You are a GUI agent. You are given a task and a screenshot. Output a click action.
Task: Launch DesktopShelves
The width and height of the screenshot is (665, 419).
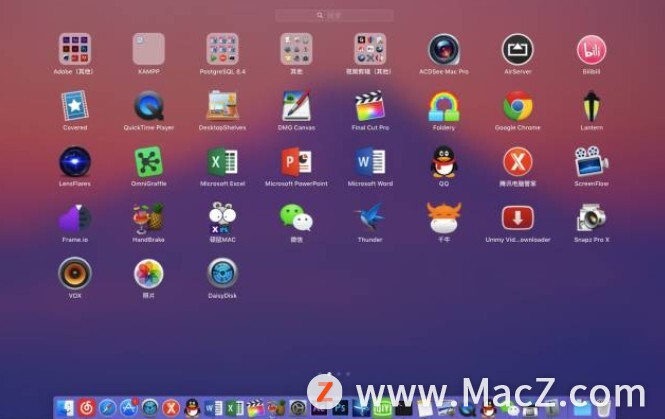222,106
